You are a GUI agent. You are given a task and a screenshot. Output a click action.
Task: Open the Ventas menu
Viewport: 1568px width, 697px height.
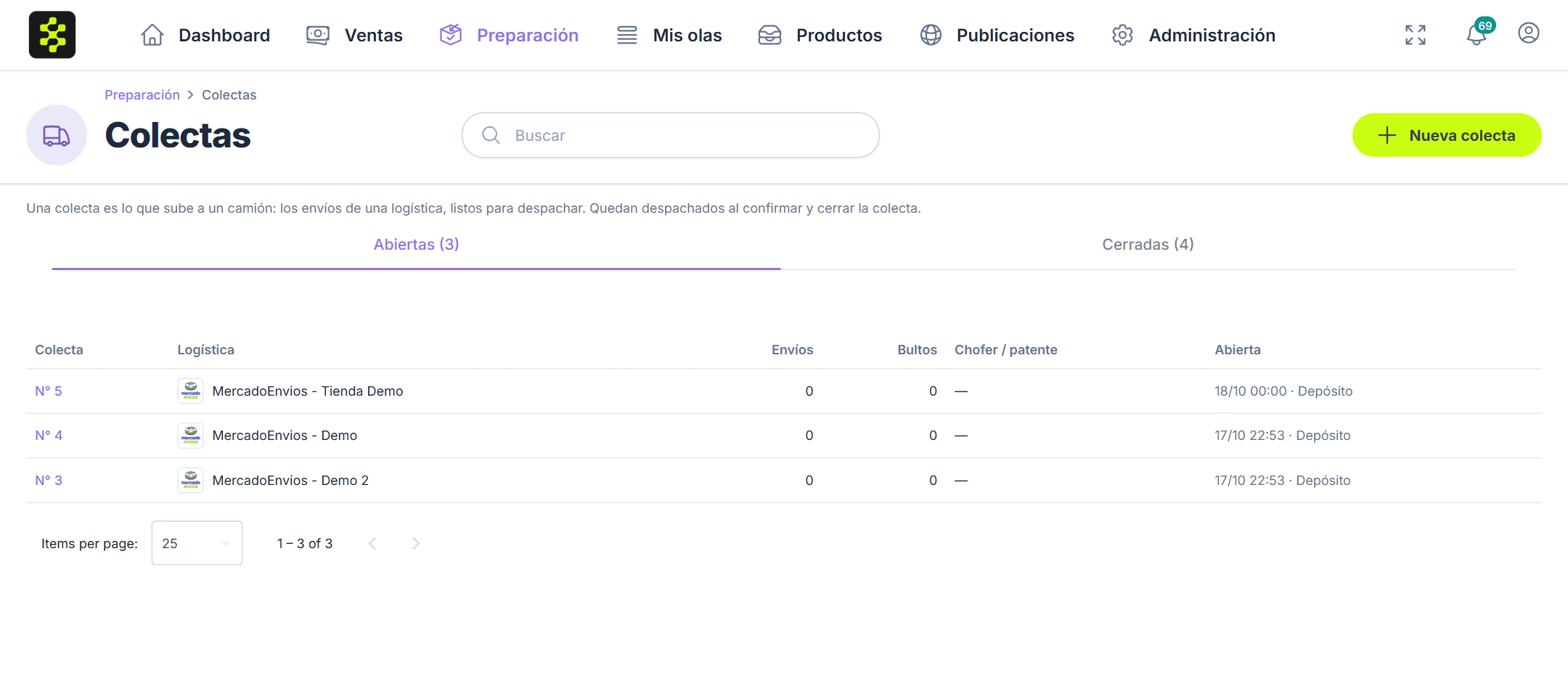[x=354, y=35]
